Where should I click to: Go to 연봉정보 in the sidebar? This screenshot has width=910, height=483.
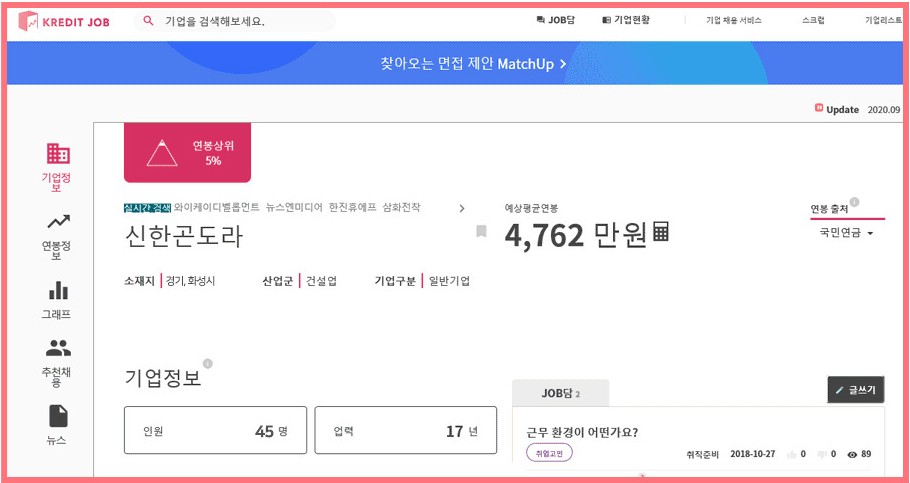coord(58,236)
